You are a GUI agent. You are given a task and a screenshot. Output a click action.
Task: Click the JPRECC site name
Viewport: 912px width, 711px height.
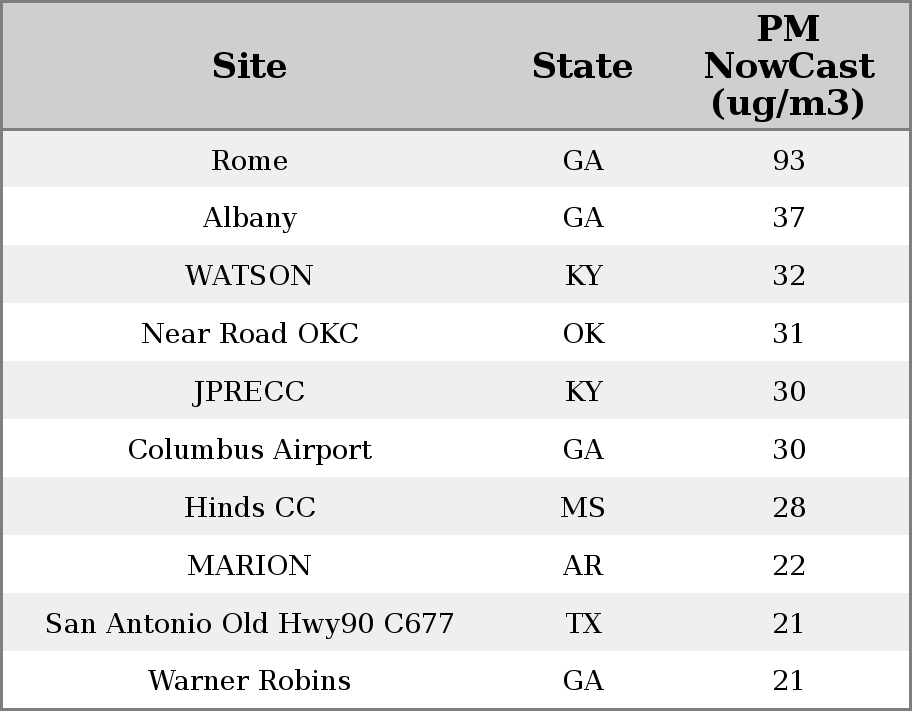click(x=249, y=392)
